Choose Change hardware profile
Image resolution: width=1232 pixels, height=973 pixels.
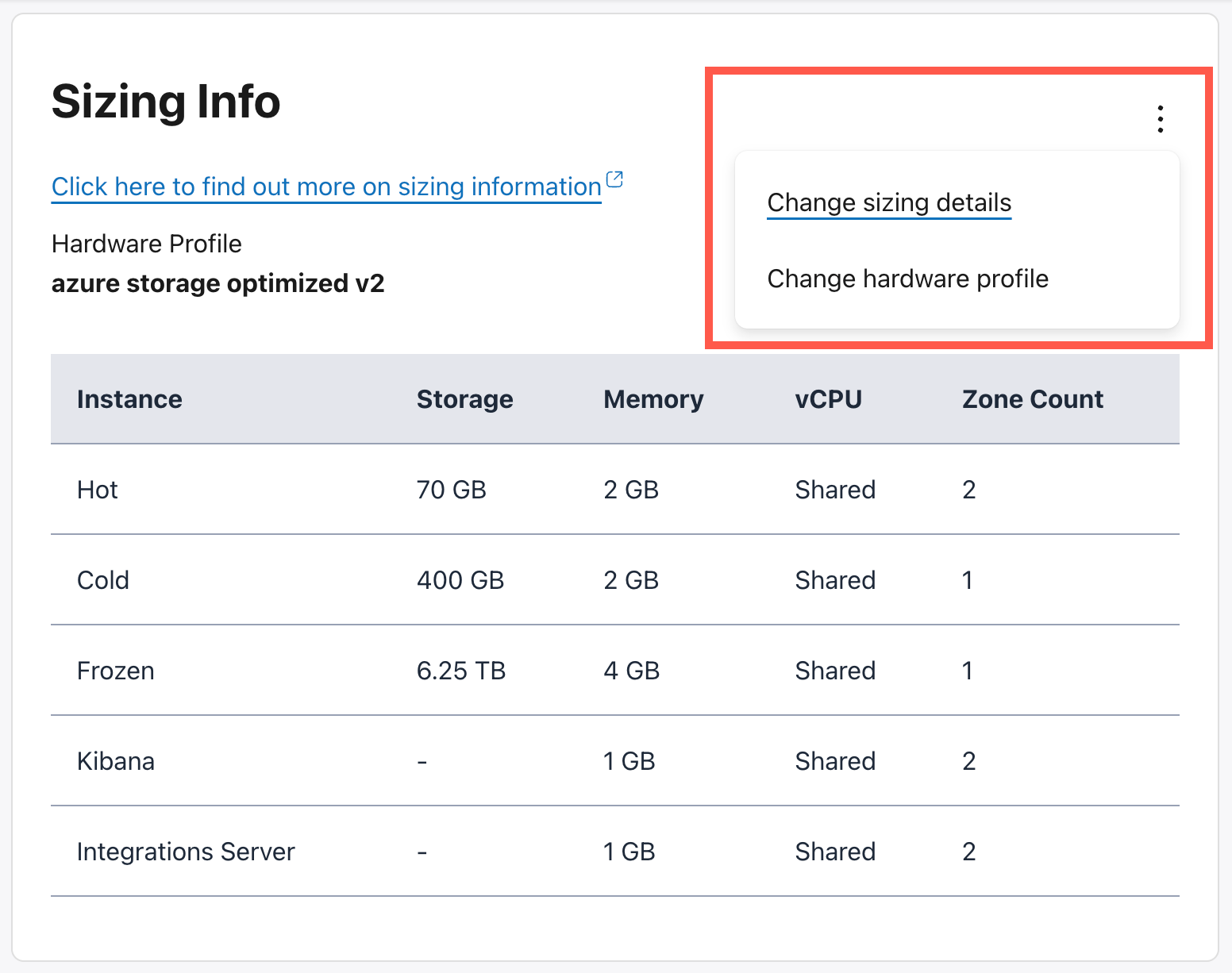click(907, 279)
